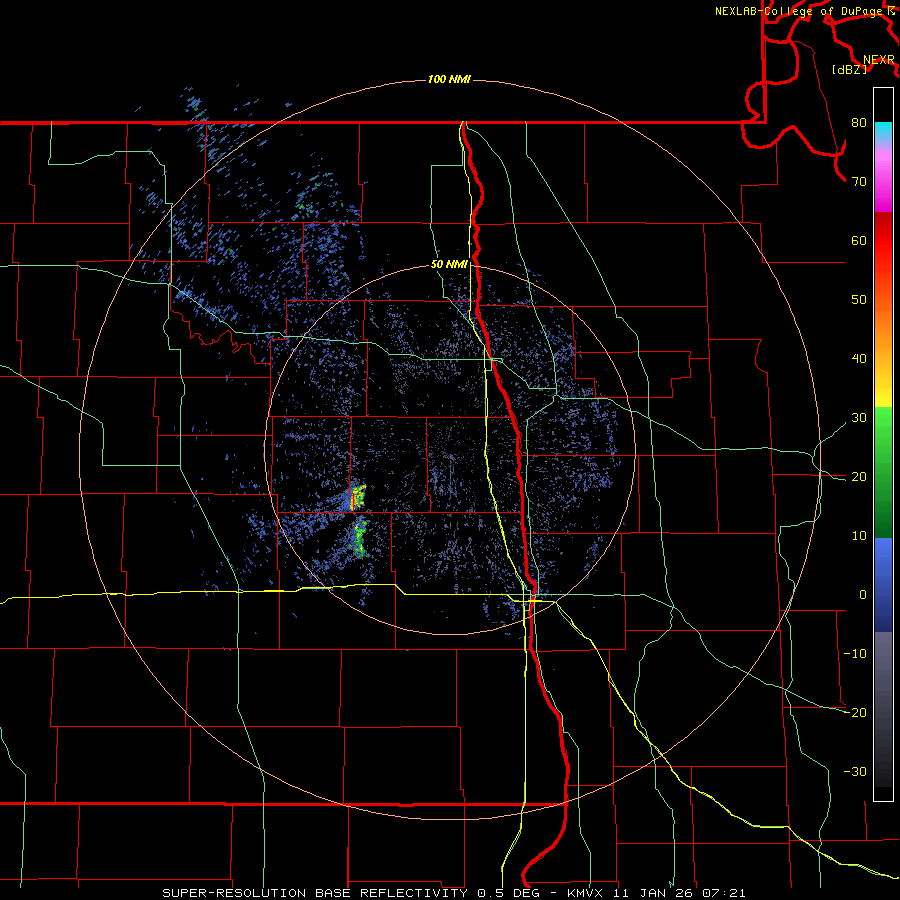The height and width of the screenshot is (900, 900).
Task: Click the green echo cluster below the red cell
Action: click(x=360, y=538)
